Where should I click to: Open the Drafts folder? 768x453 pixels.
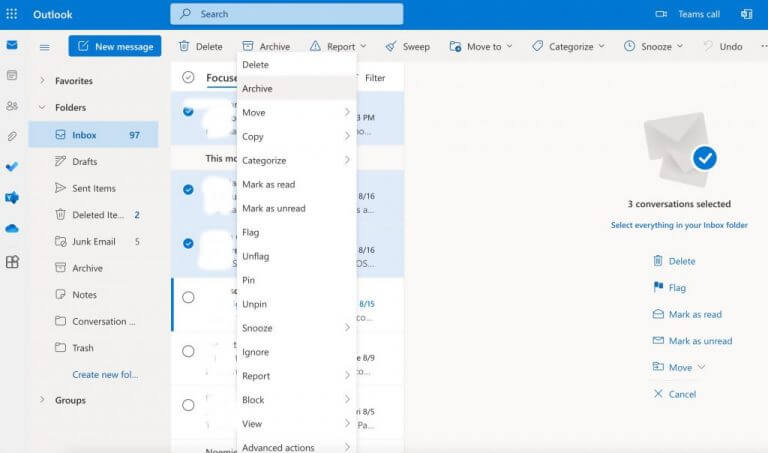[x=94, y=161]
